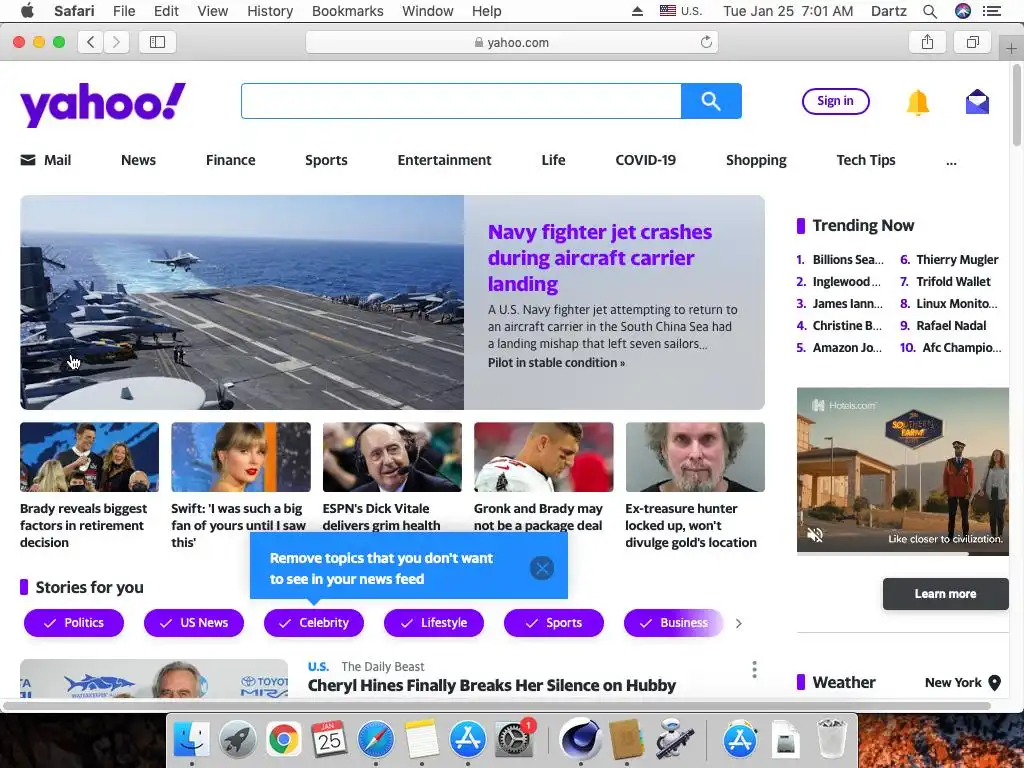
Task: Go to Entertainment section
Action: coord(445,160)
